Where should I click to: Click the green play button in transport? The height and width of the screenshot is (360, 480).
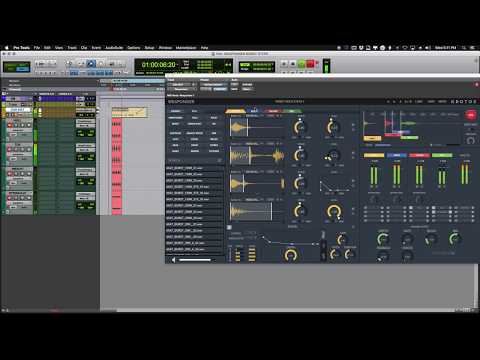[x=302, y=63]
